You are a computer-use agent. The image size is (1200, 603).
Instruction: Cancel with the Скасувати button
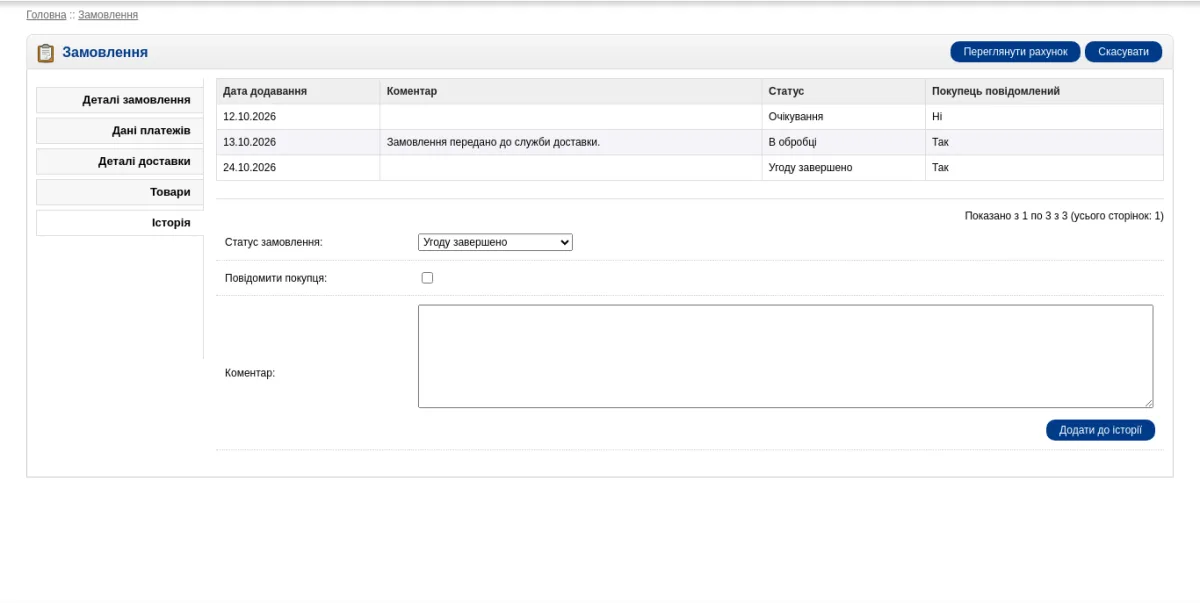click(x=1123, y=52)
